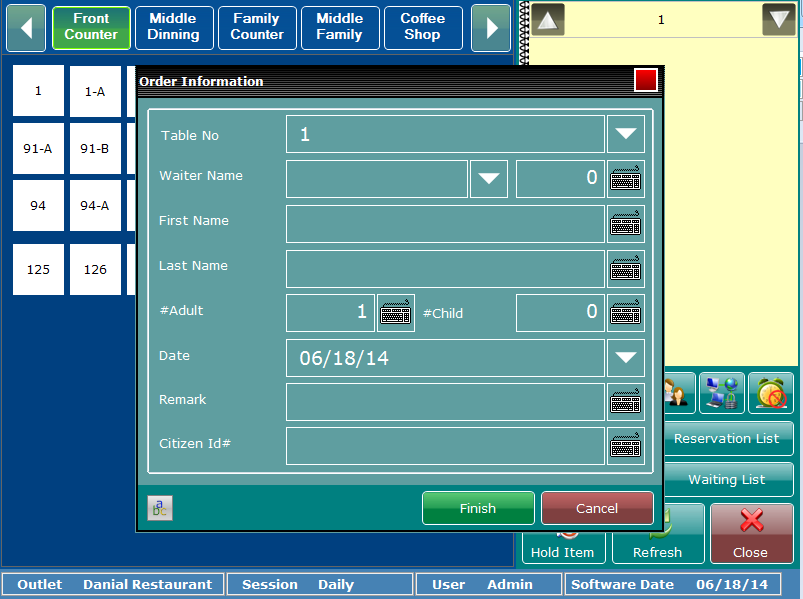Viewport: 803px width, 599px height.
Task: Click the Date field showing 06/18/14
Action: 445,358
